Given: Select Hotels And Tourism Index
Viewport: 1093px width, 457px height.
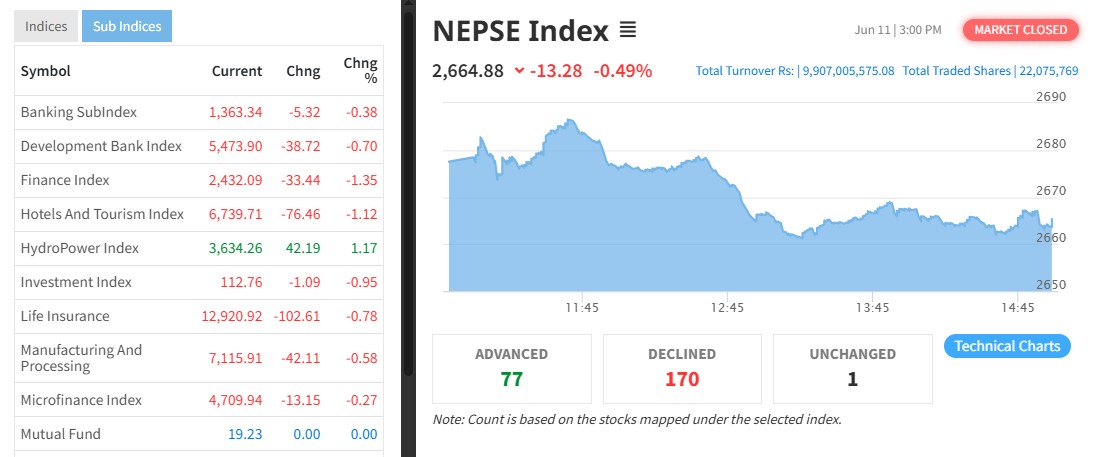Looking at the screenshot, I should coord(102,214).
